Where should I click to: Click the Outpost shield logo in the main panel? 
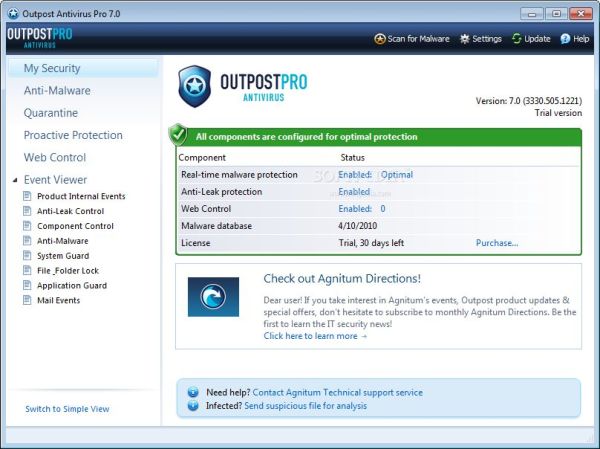(x=194, y=86)
